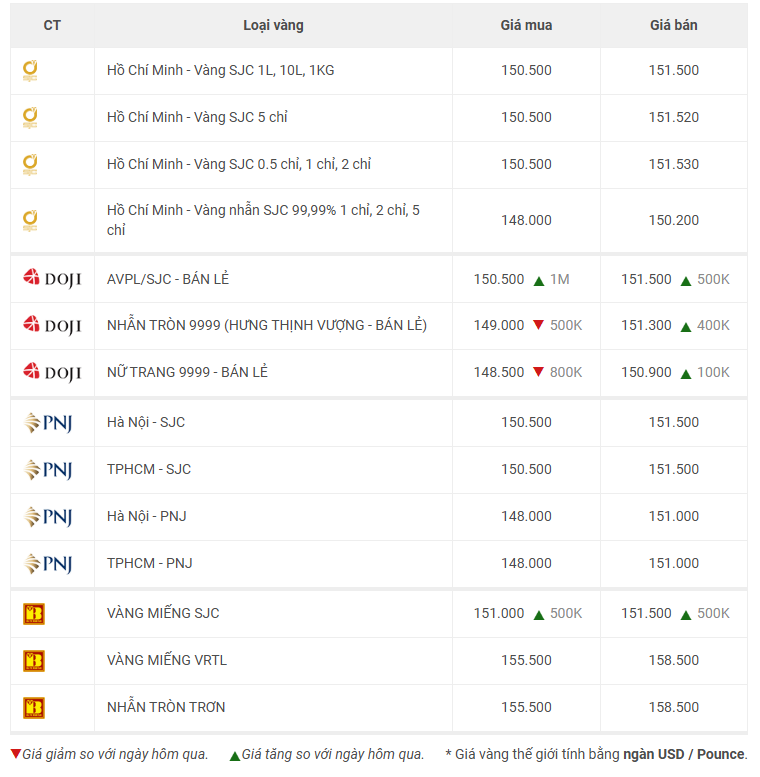Click the "Loại vàng" column header
Viewport: 760px width, 777px height.
tap(273, 25)
